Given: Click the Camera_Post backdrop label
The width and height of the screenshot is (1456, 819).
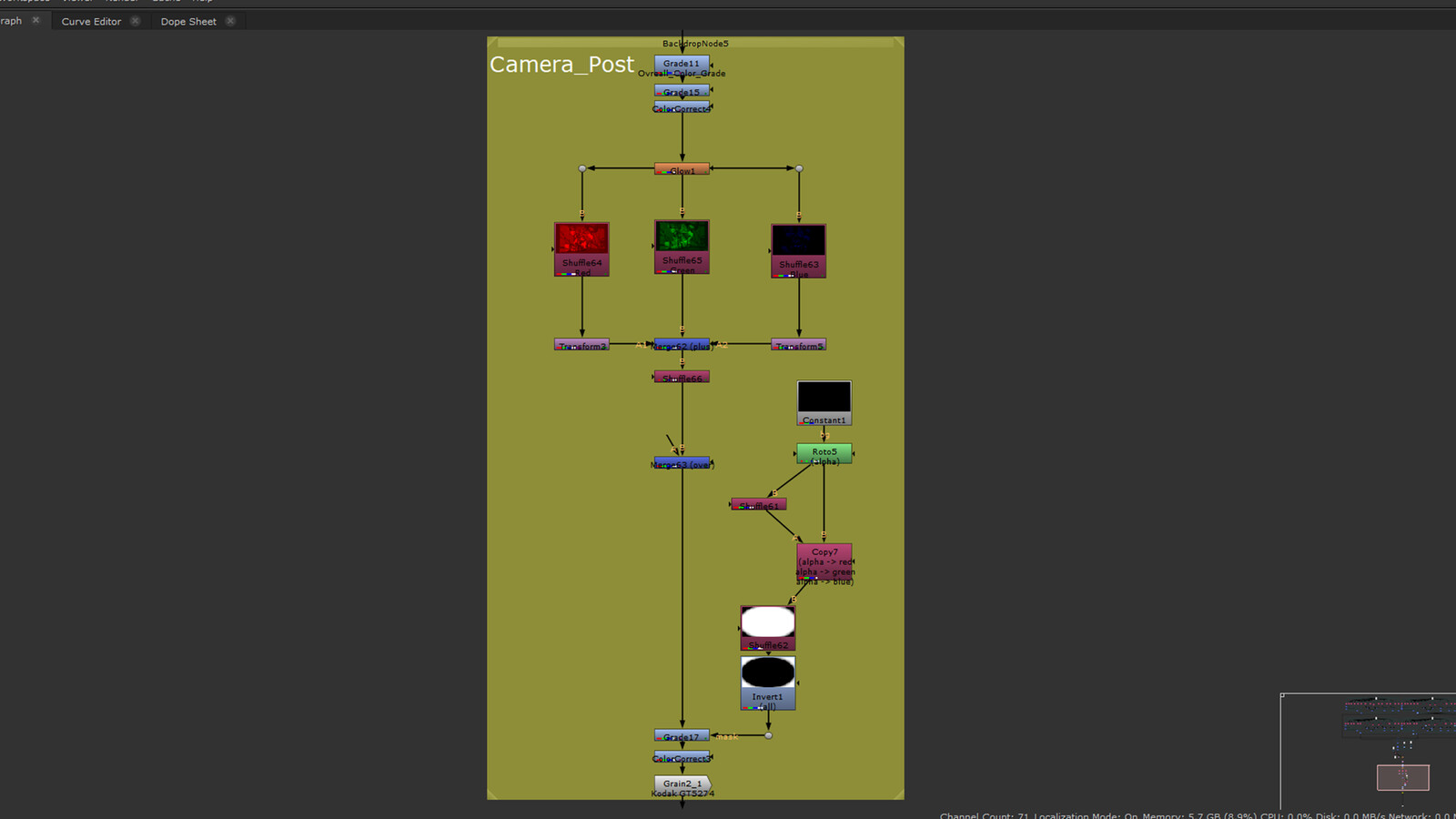Looking at the screenshot, I should [x=561, y=65].
